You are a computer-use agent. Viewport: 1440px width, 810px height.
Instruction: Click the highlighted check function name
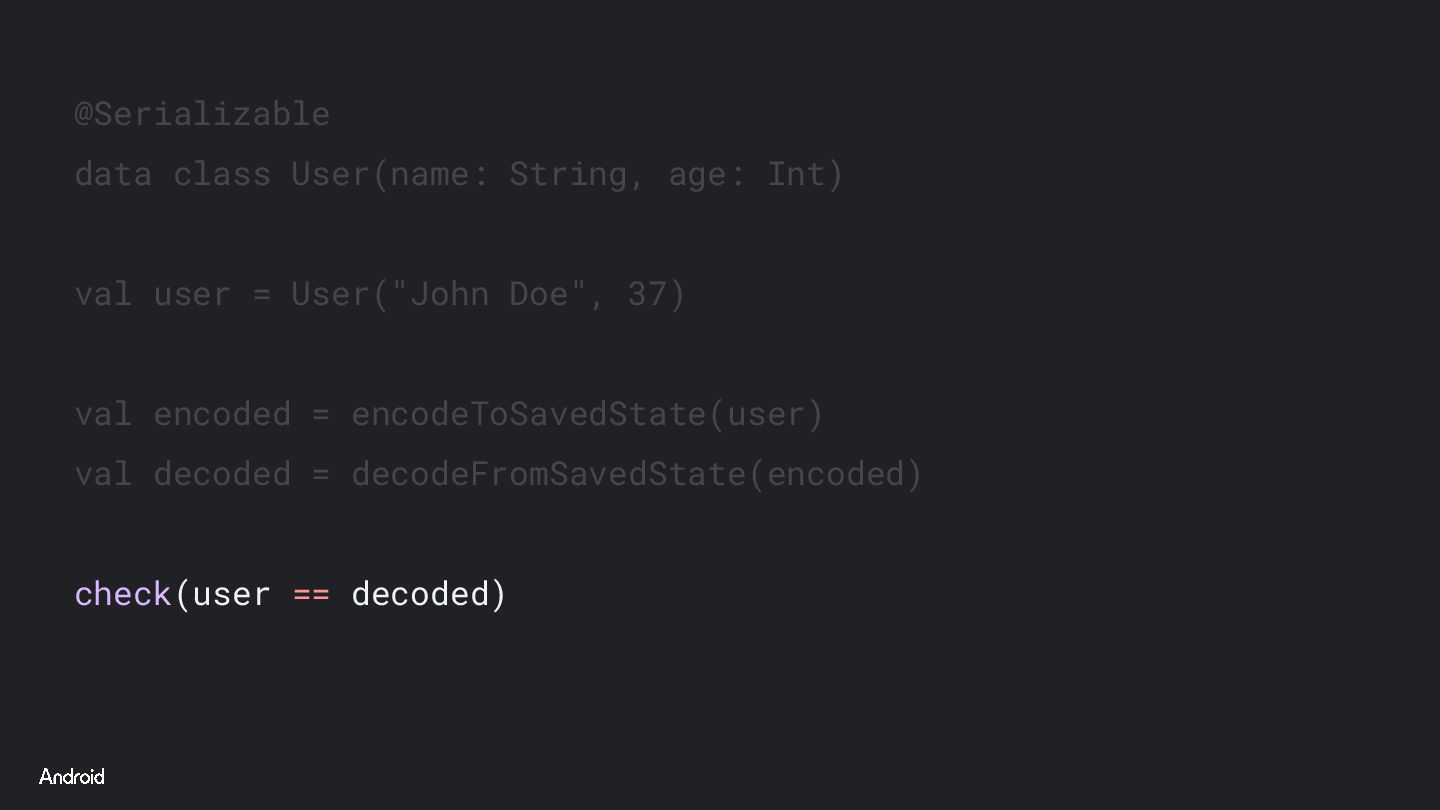click(x=123, y=594)
